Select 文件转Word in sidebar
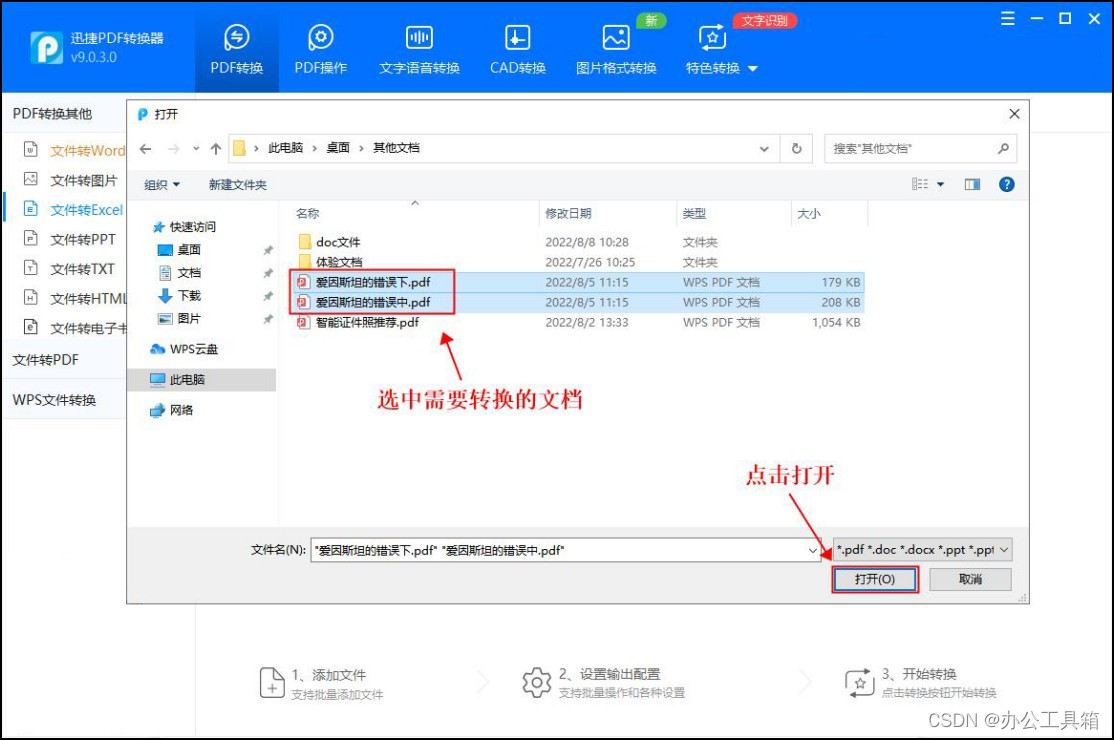Screen dimensions: 1114x740 [75, 151]
